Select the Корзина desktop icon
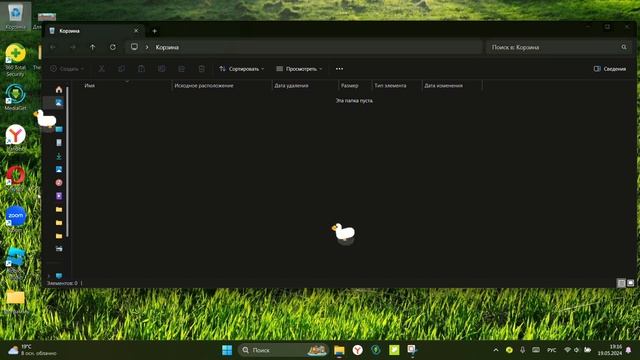The image size is (640, 360). pyautogui.click(x=15, y=16)
